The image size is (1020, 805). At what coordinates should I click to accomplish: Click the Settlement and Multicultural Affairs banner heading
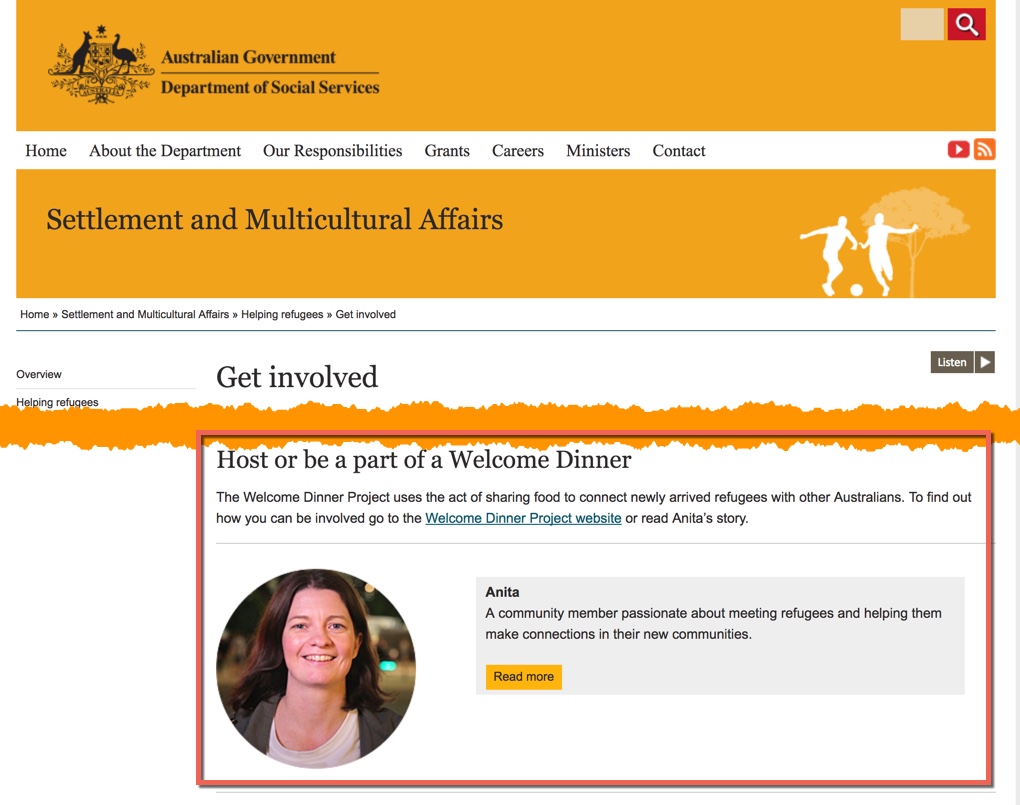pos(275,219)
